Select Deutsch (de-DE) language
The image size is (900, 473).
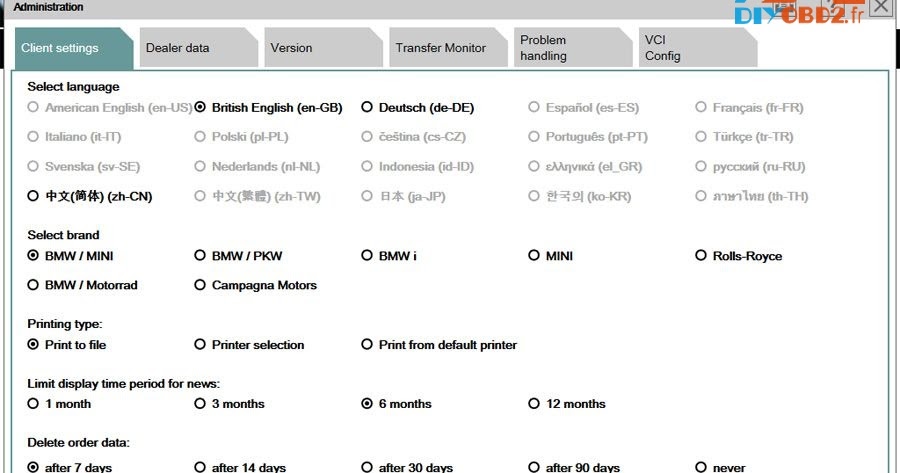tap(418, 107)
